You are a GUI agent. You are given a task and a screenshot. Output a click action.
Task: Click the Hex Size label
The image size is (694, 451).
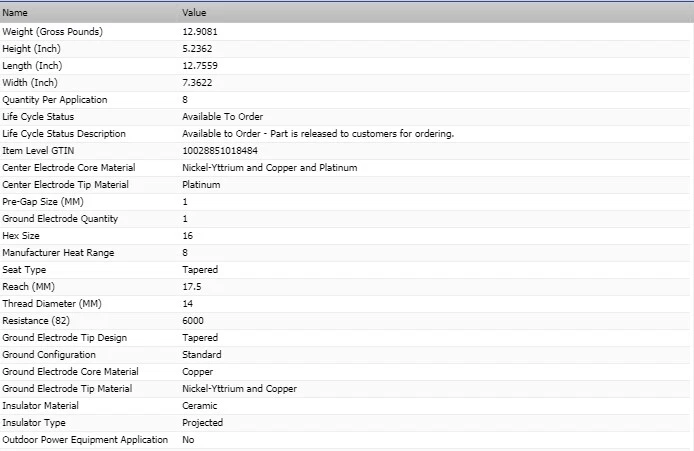point(21,235)
